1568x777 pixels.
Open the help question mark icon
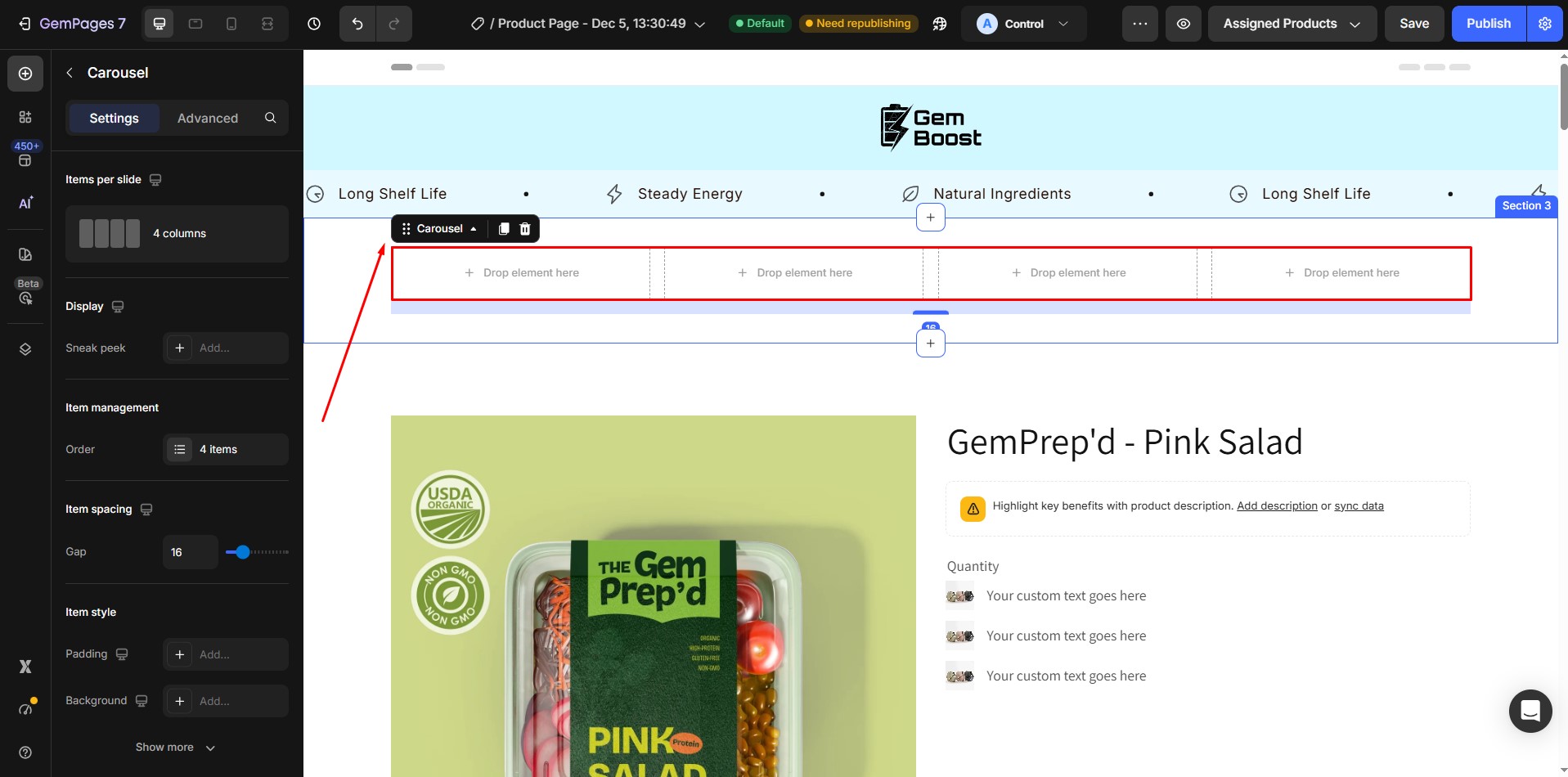[25, 752]
